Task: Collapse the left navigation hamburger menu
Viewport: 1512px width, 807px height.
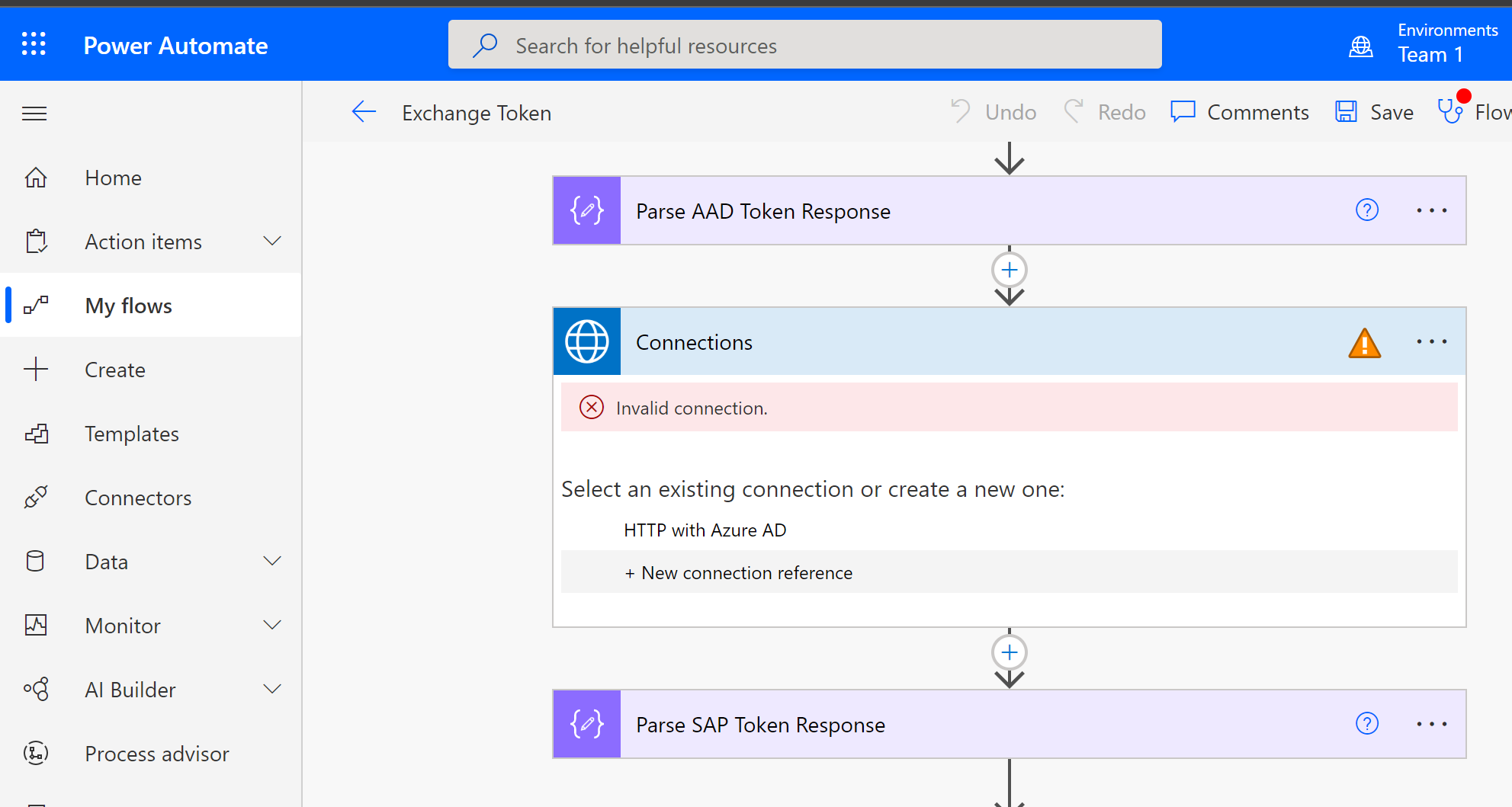Action: pos(34,114)
